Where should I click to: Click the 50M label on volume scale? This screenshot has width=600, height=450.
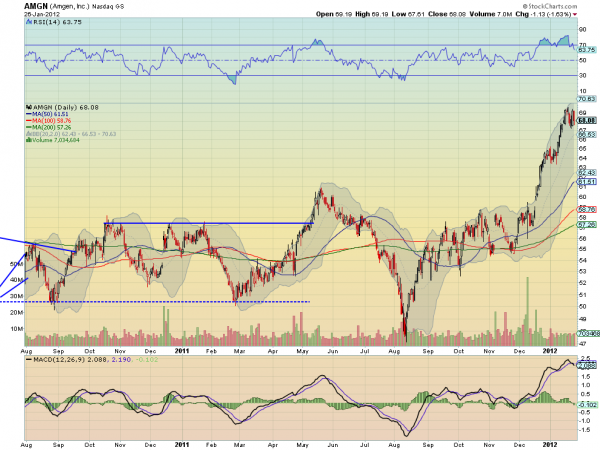(x=16, y=264)
